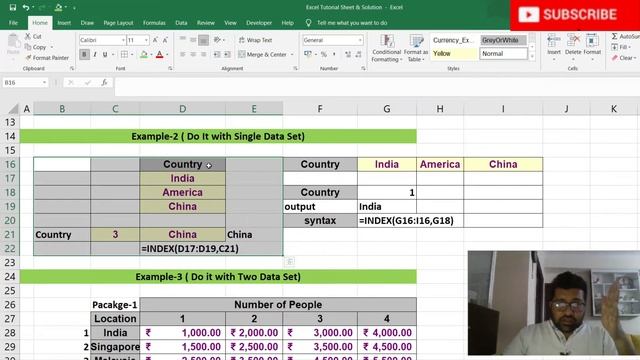Viewport: 640px width, 360px height.
Task: Align text to the top
Action: coord(182,40)
